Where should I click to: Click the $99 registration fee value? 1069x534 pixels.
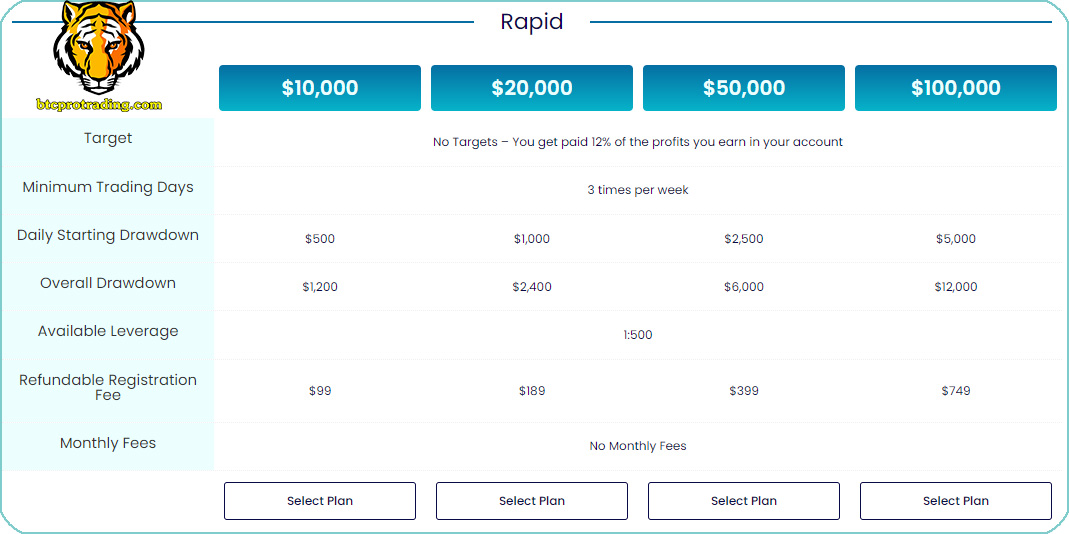(x=320, y=391)
